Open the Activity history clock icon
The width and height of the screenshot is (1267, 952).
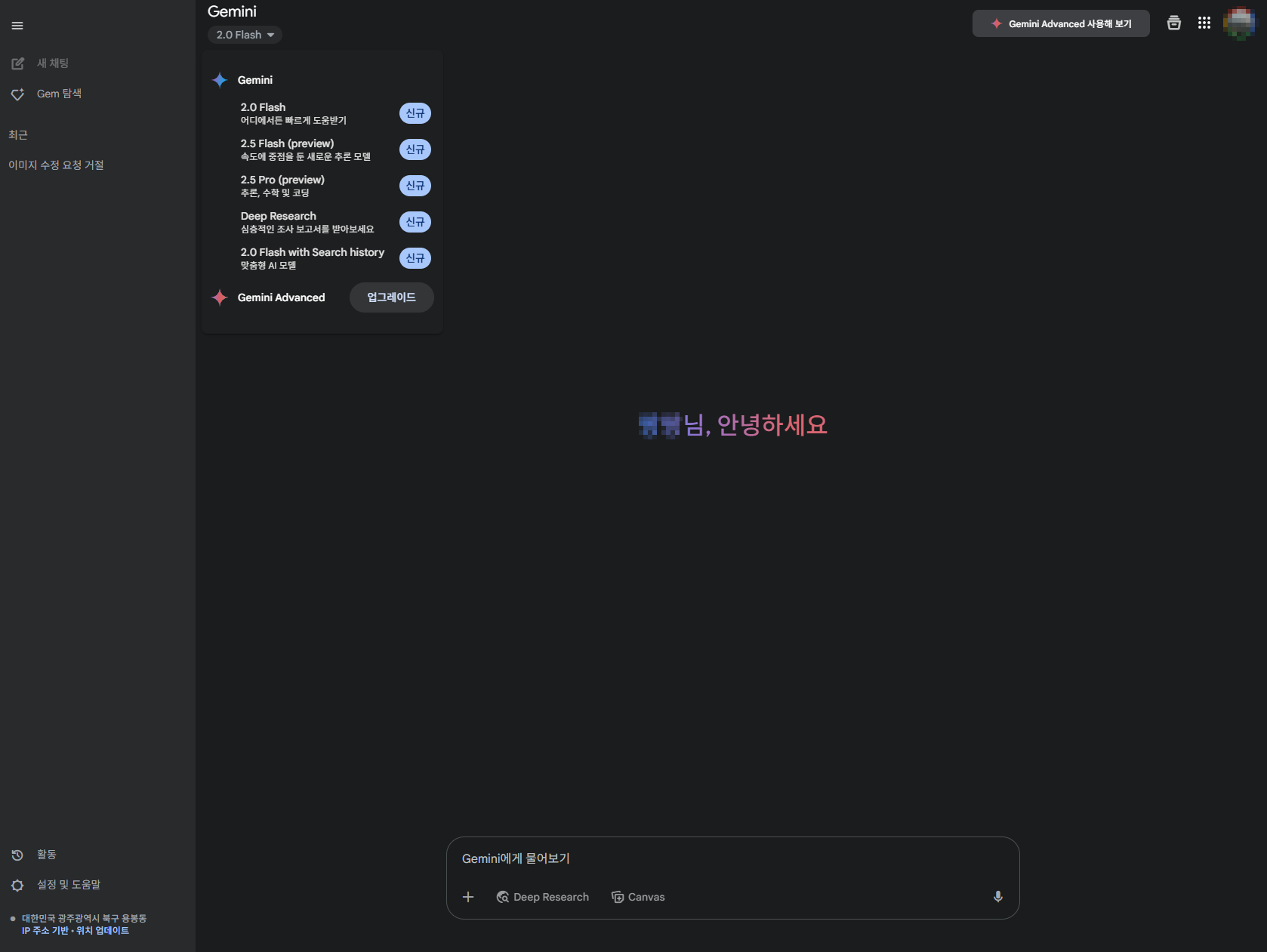click(x=17, y=855)
